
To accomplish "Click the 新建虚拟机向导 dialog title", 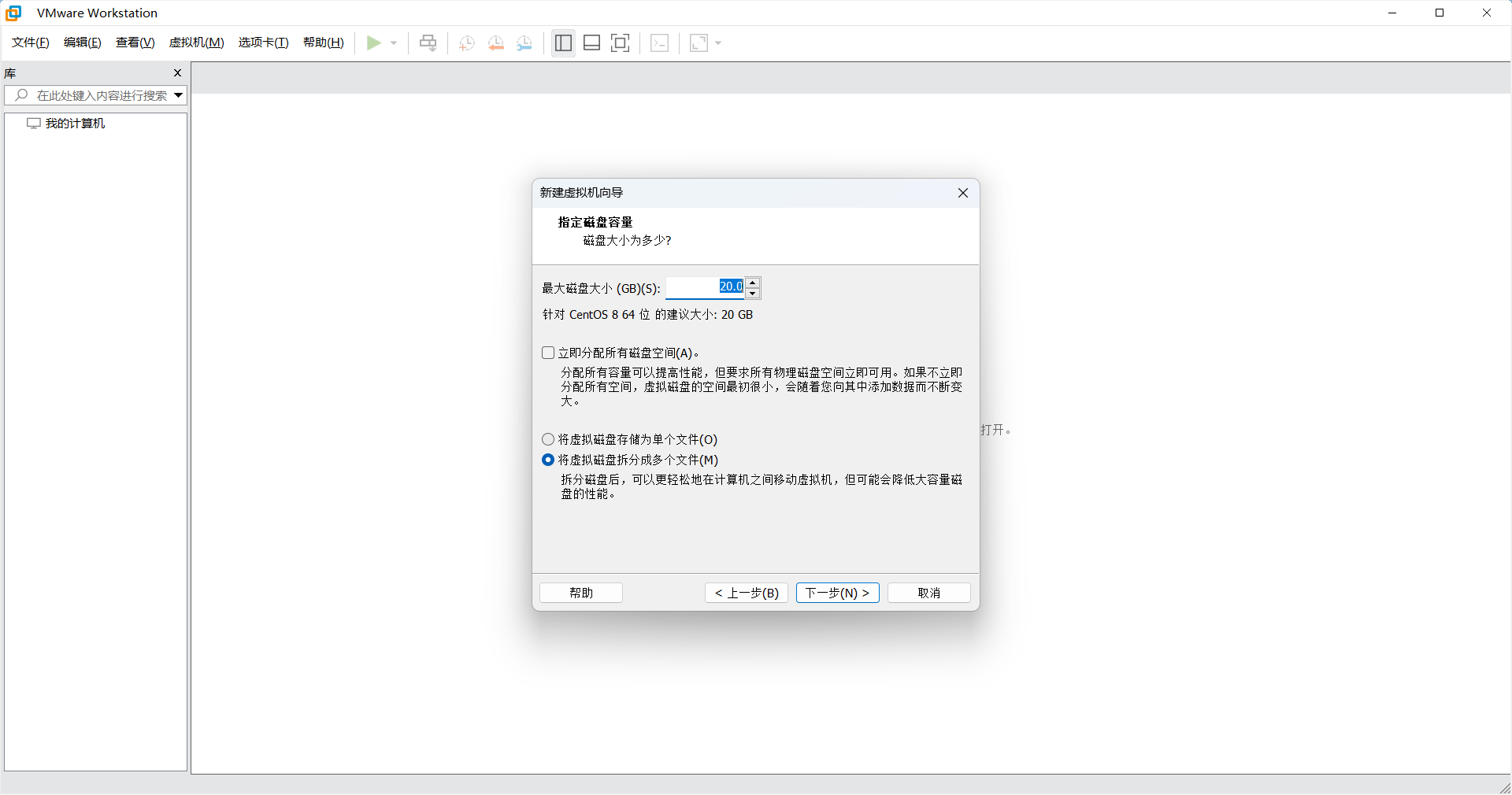I will tap(581, 193).
